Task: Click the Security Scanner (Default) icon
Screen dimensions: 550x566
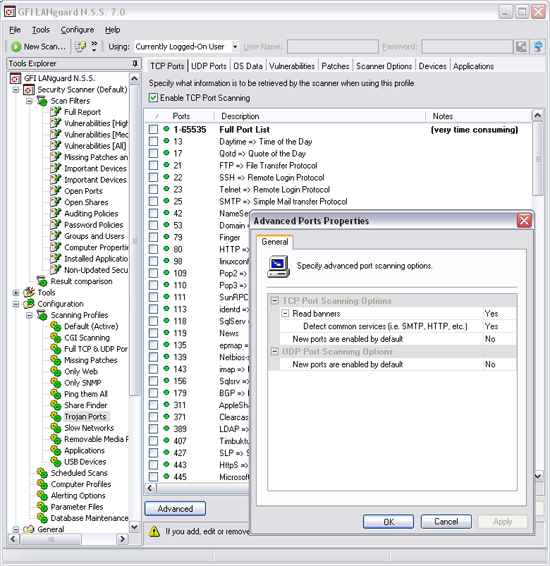Action: click(29, 90)
